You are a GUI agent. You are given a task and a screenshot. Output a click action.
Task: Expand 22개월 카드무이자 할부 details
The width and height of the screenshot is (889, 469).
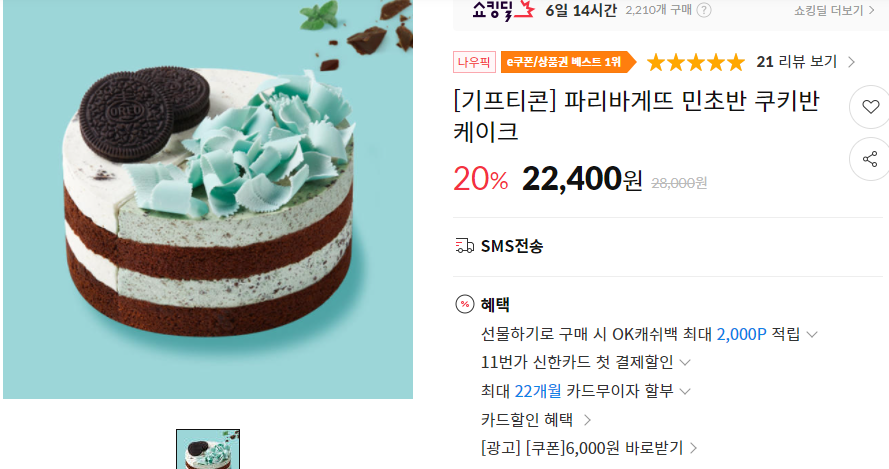click(685, 391)
